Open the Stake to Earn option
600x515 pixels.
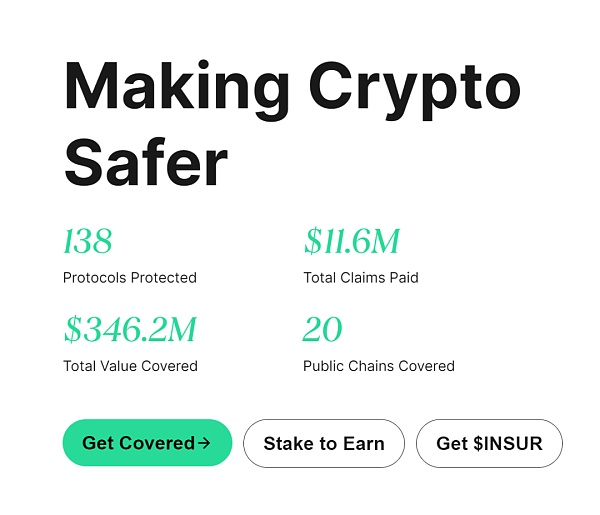pos(323,443)
